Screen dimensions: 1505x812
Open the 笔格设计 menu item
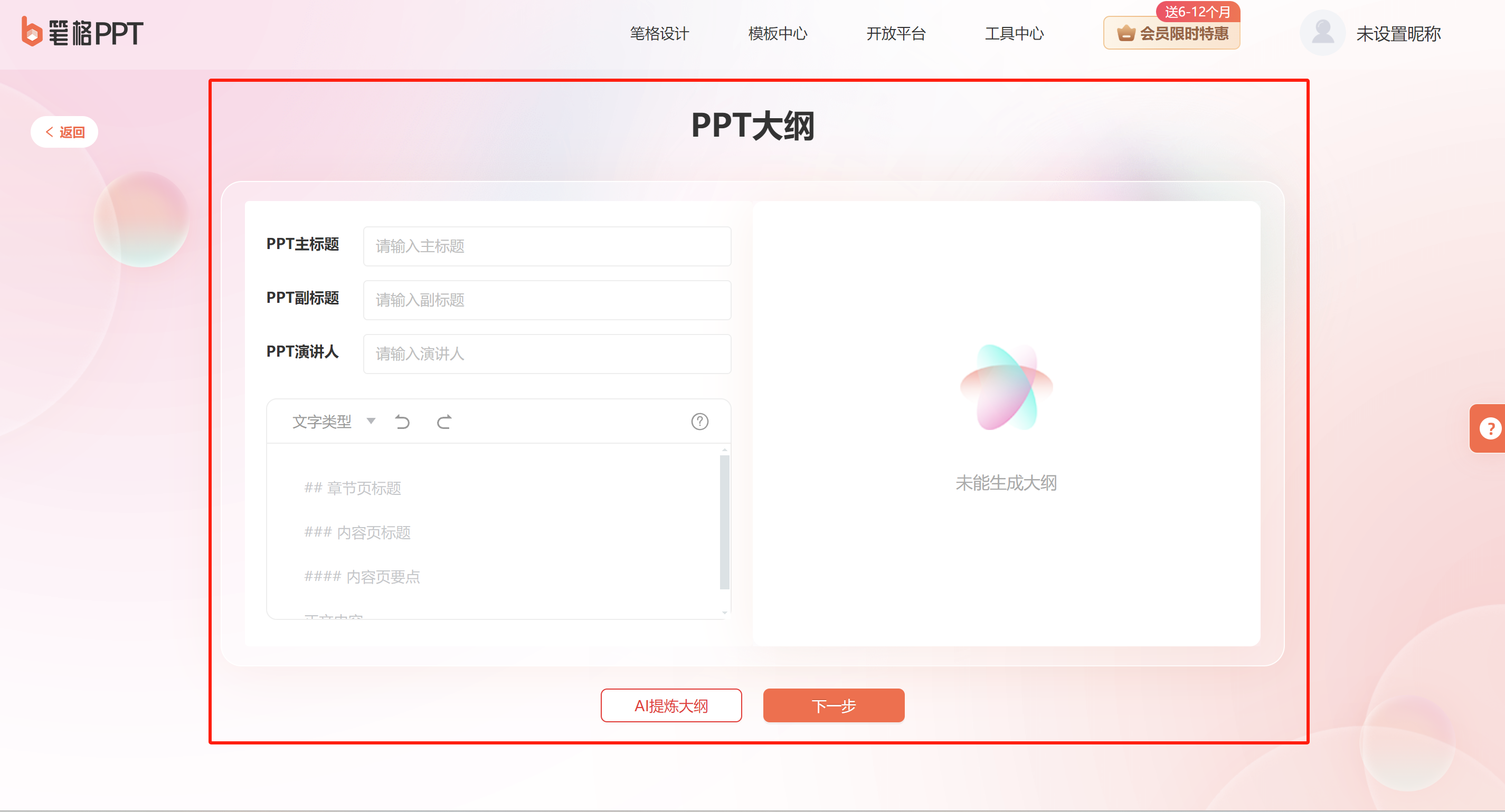pyautogui.click(x=659, y=34)
